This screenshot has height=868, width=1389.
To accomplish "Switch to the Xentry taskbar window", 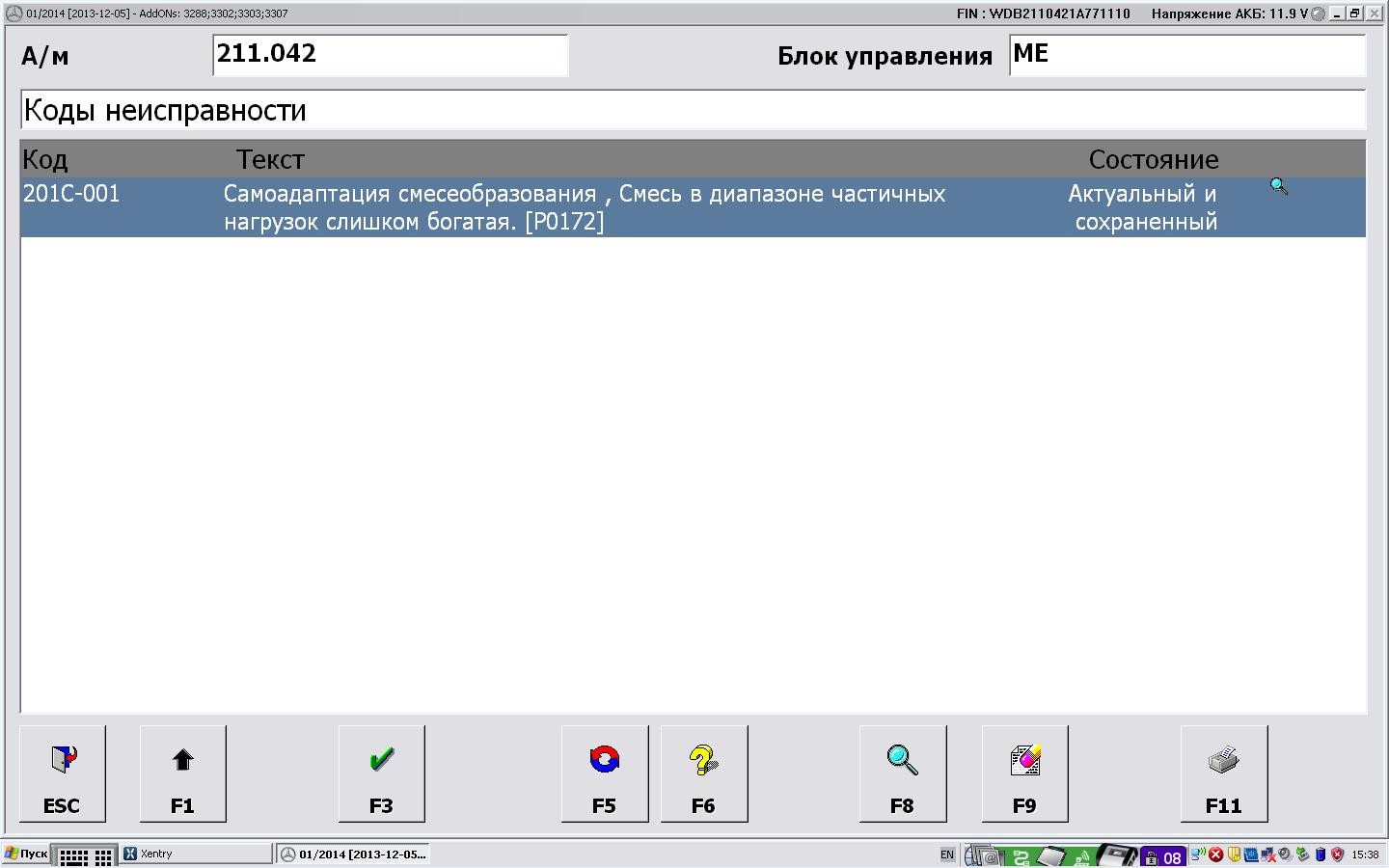I will [x=197, y=854].
